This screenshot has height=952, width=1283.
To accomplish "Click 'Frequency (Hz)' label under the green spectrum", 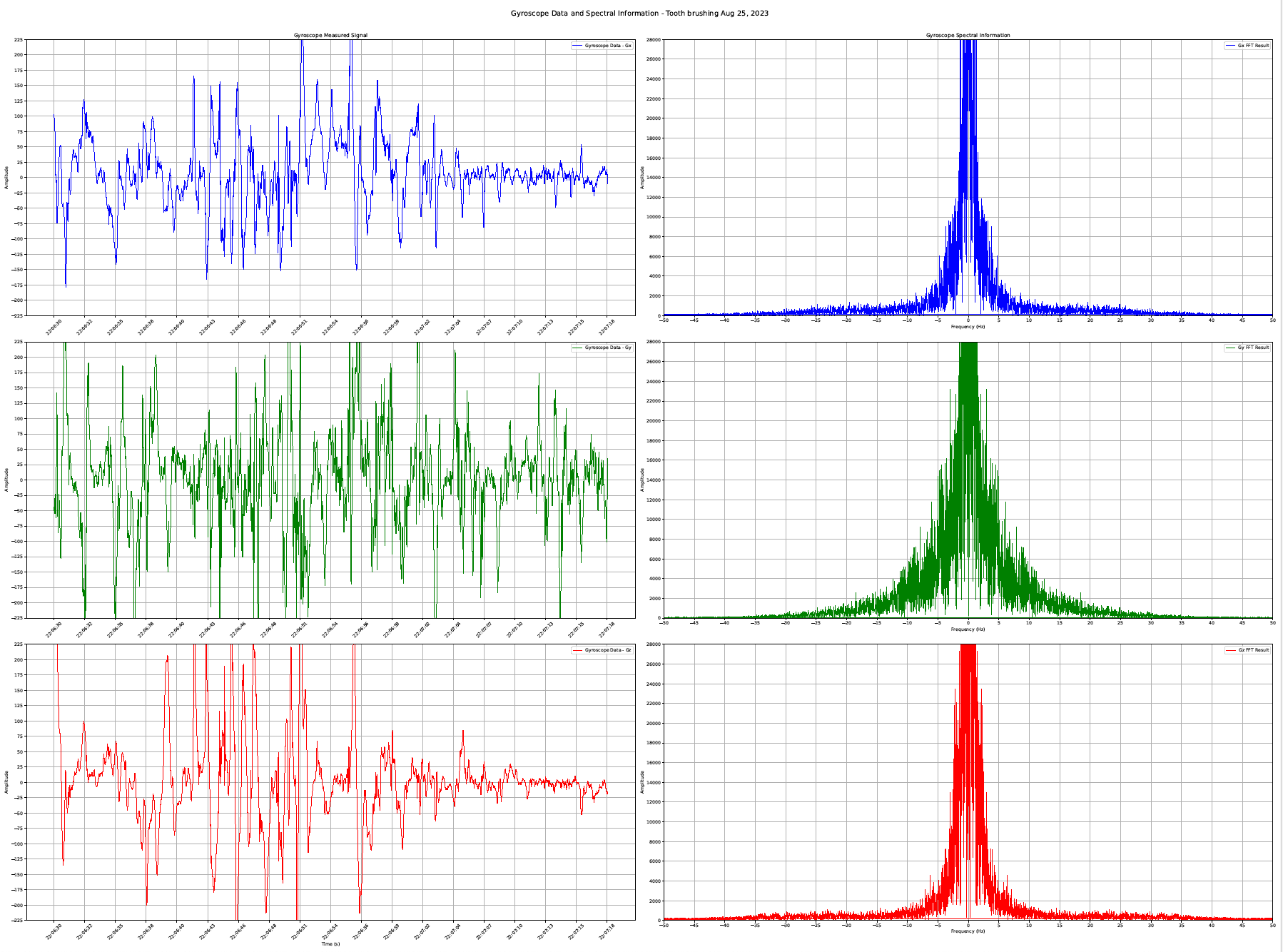I will click(x=968, y=629).
